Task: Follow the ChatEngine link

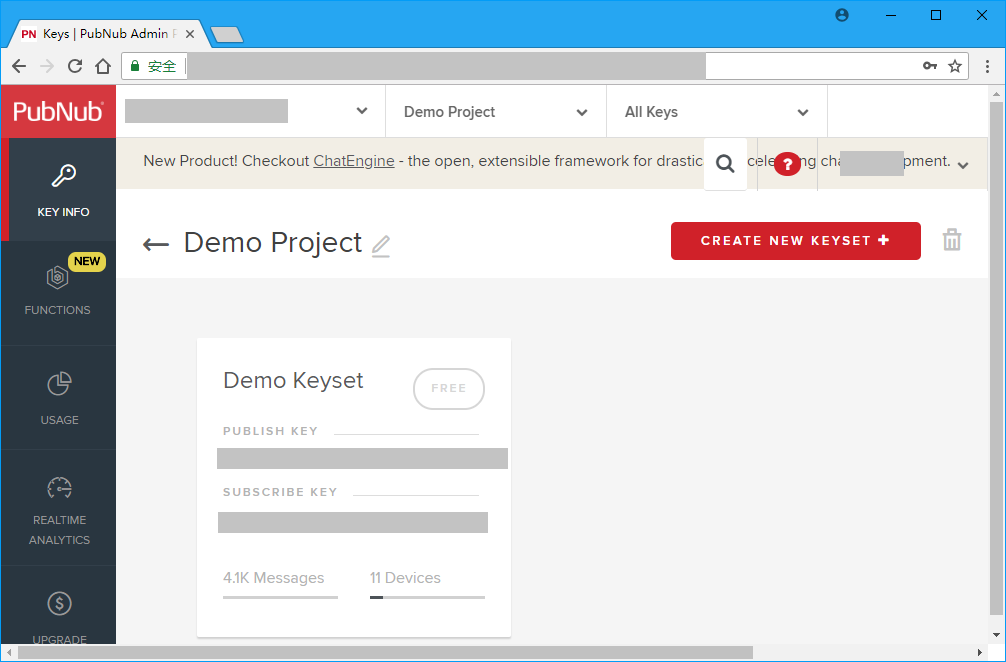Action: pyautogui.click(x=354, y=161)
